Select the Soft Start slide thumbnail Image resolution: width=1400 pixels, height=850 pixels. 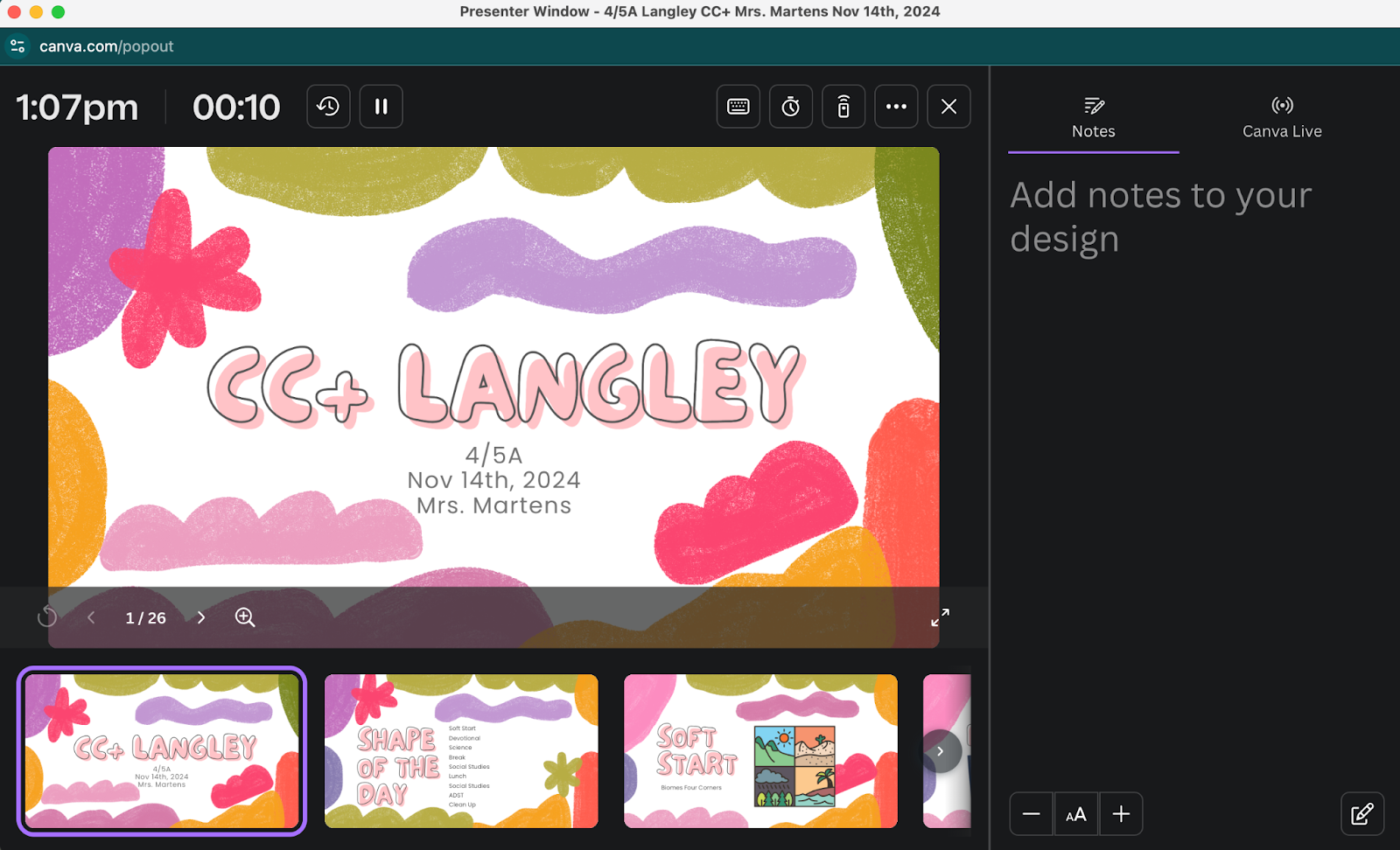click(760, 751)
